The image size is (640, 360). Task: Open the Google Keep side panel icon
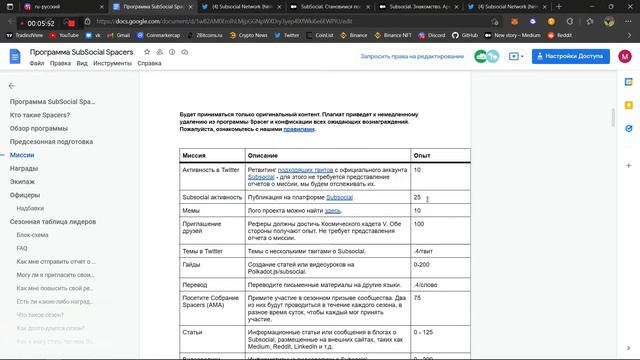629,105
